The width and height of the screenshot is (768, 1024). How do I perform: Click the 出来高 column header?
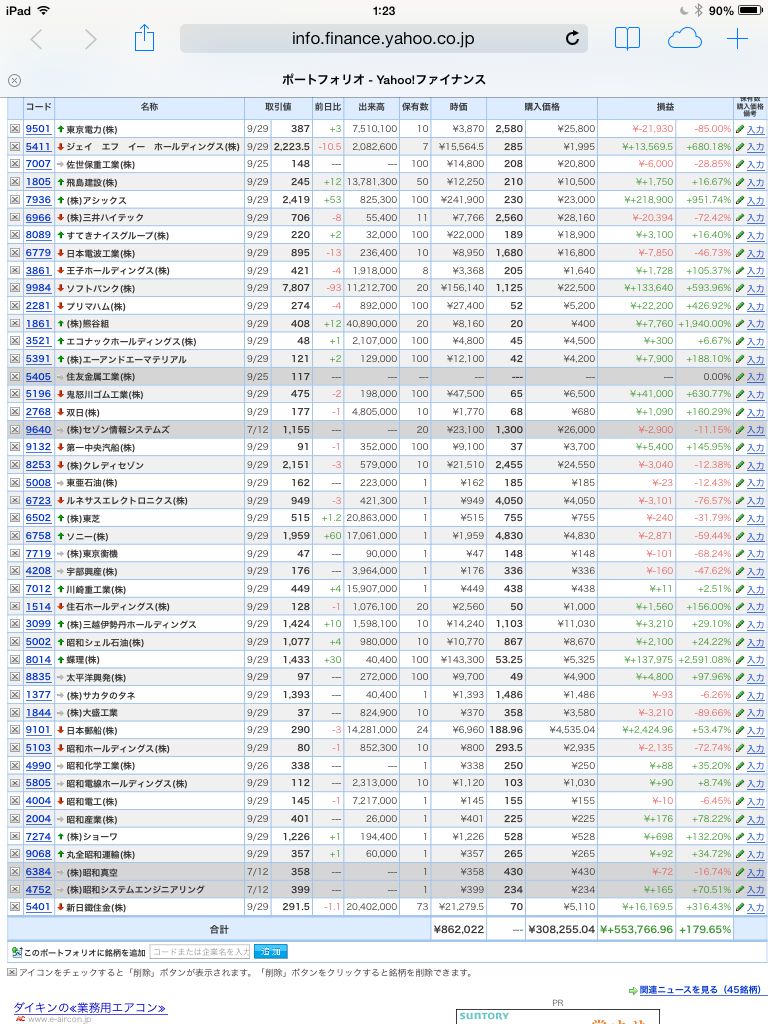(371, 106)
